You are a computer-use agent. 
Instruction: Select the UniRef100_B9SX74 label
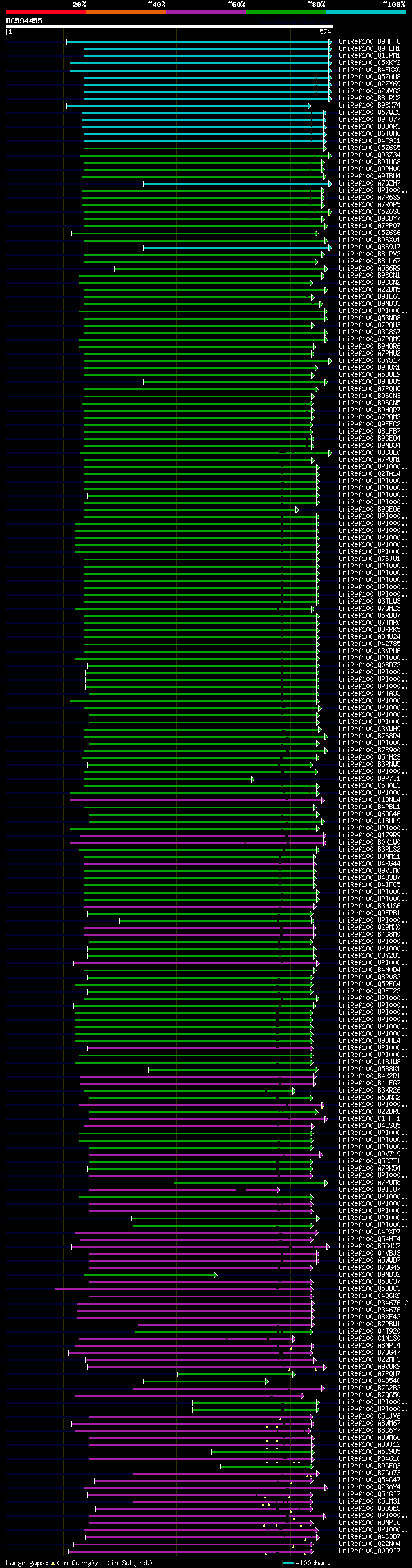click(x=370, y=106)
